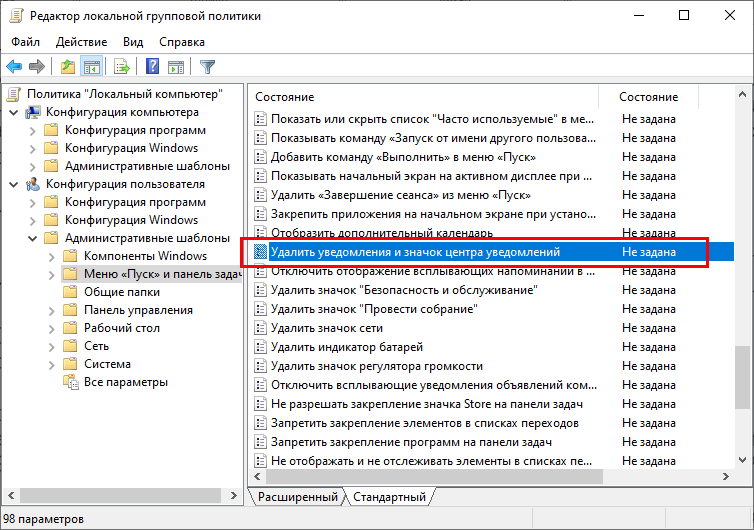
Task: Expand the Рабочий стол tree node
Action: pyautogui.click(x=51, y=329)
